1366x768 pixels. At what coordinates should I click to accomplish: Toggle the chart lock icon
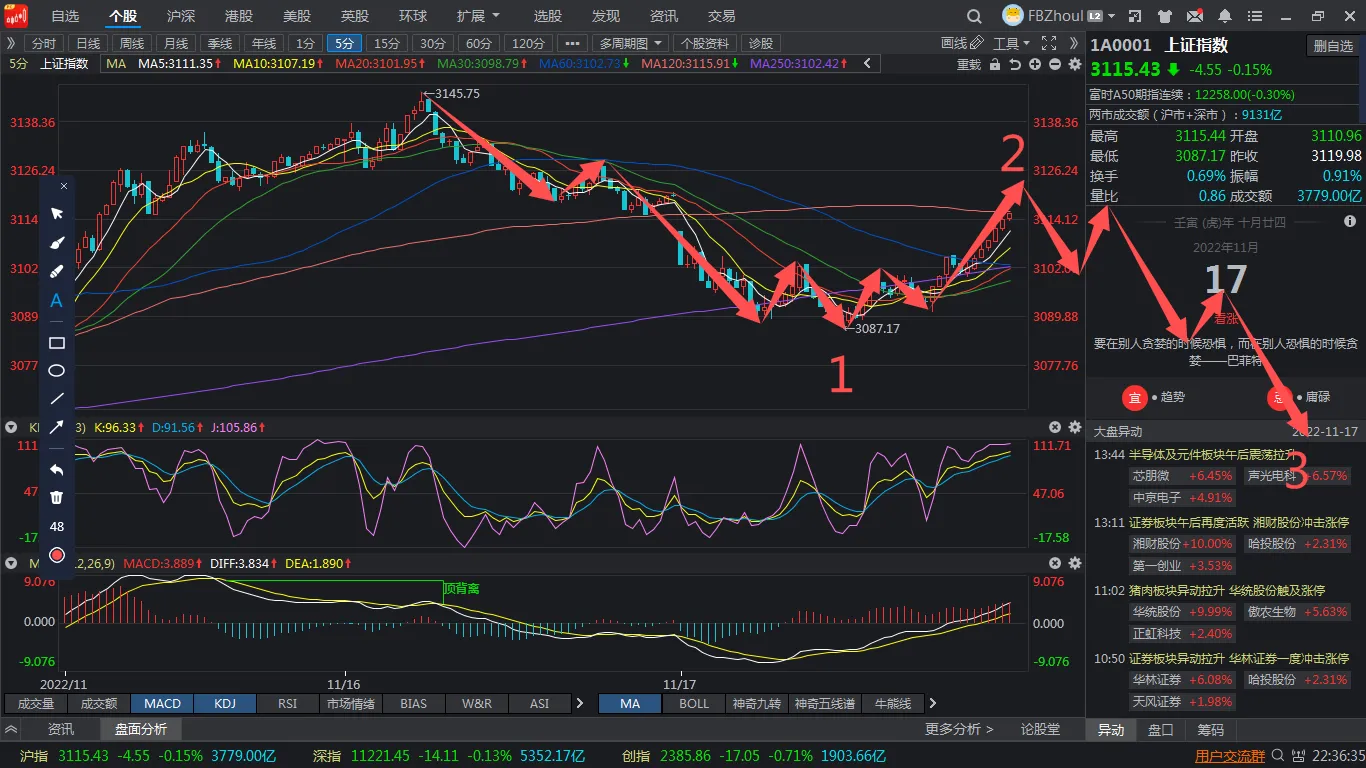tap(993, 63)
